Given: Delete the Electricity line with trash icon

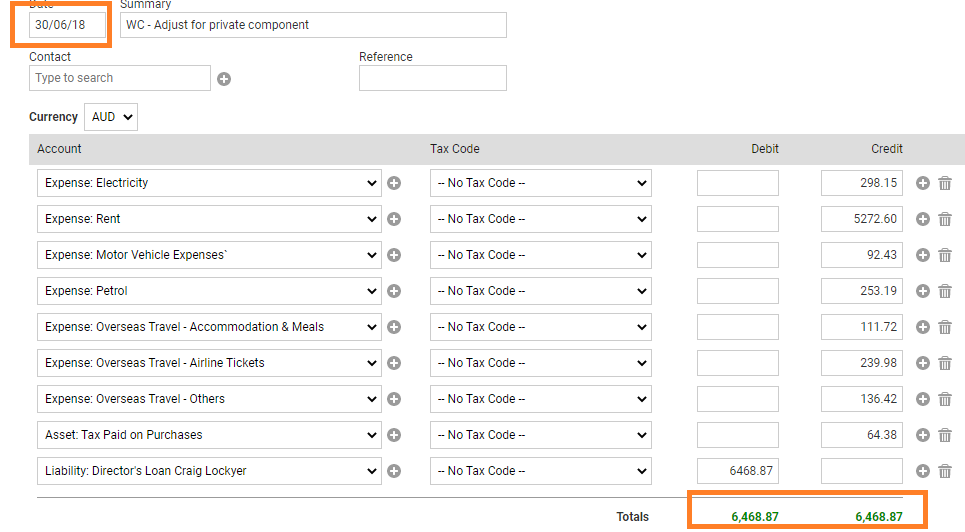Looking at the screenshot, I should point(945,183).
